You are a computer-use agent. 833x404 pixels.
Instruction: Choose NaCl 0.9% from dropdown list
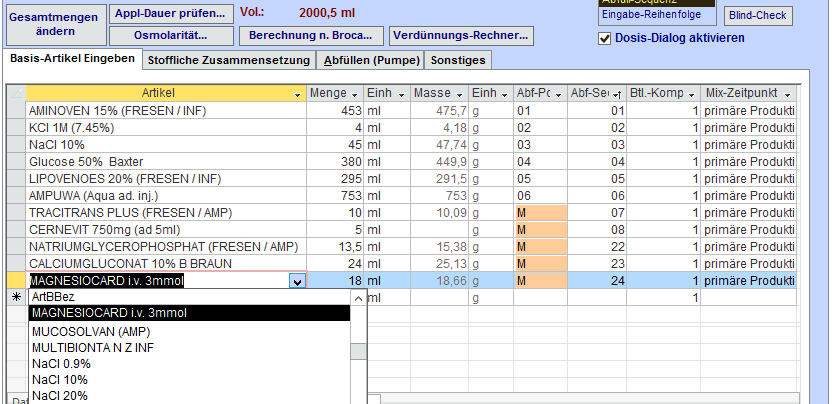[x=190, y=364]
